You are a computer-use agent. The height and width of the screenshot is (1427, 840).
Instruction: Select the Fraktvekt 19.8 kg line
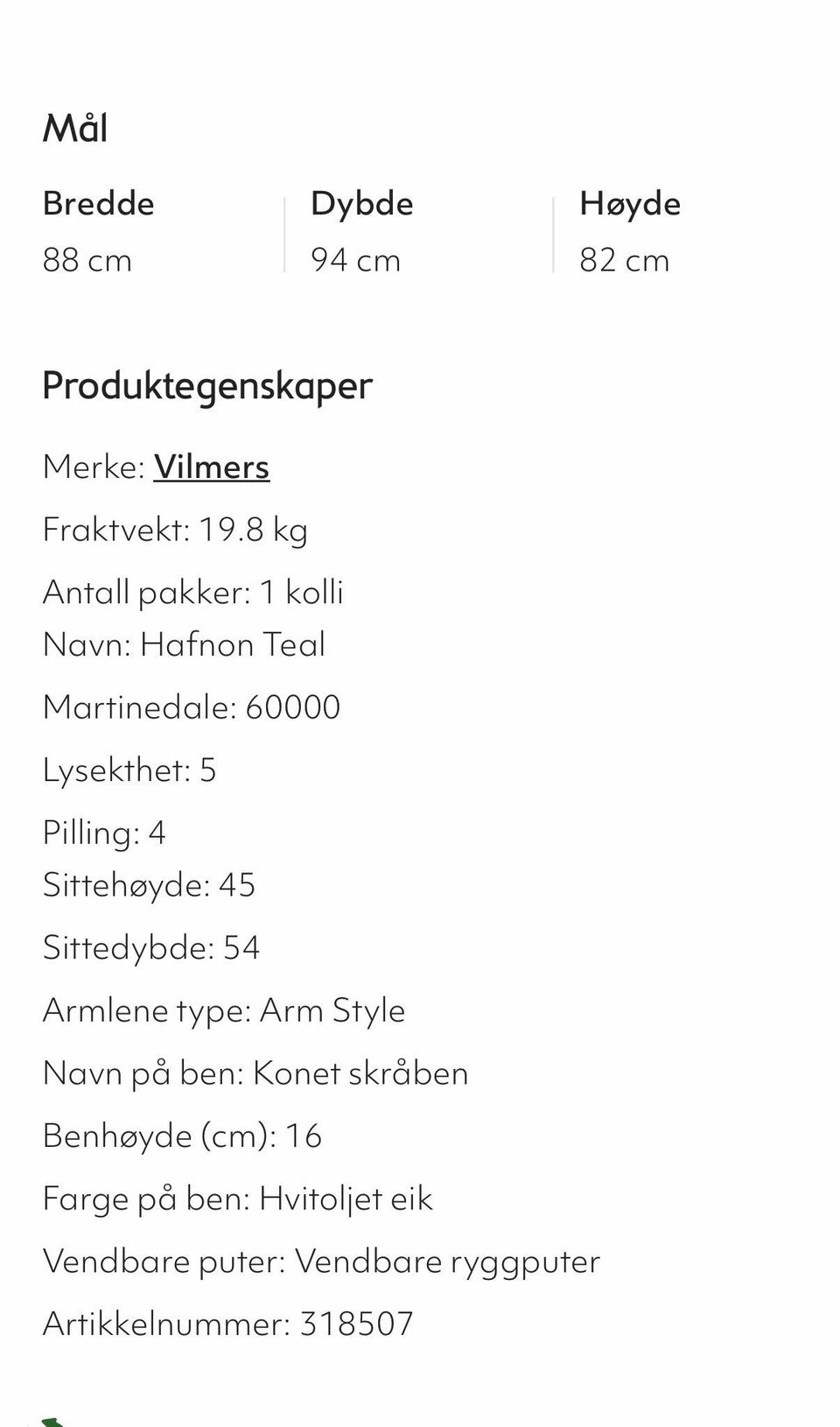[175, 530]
